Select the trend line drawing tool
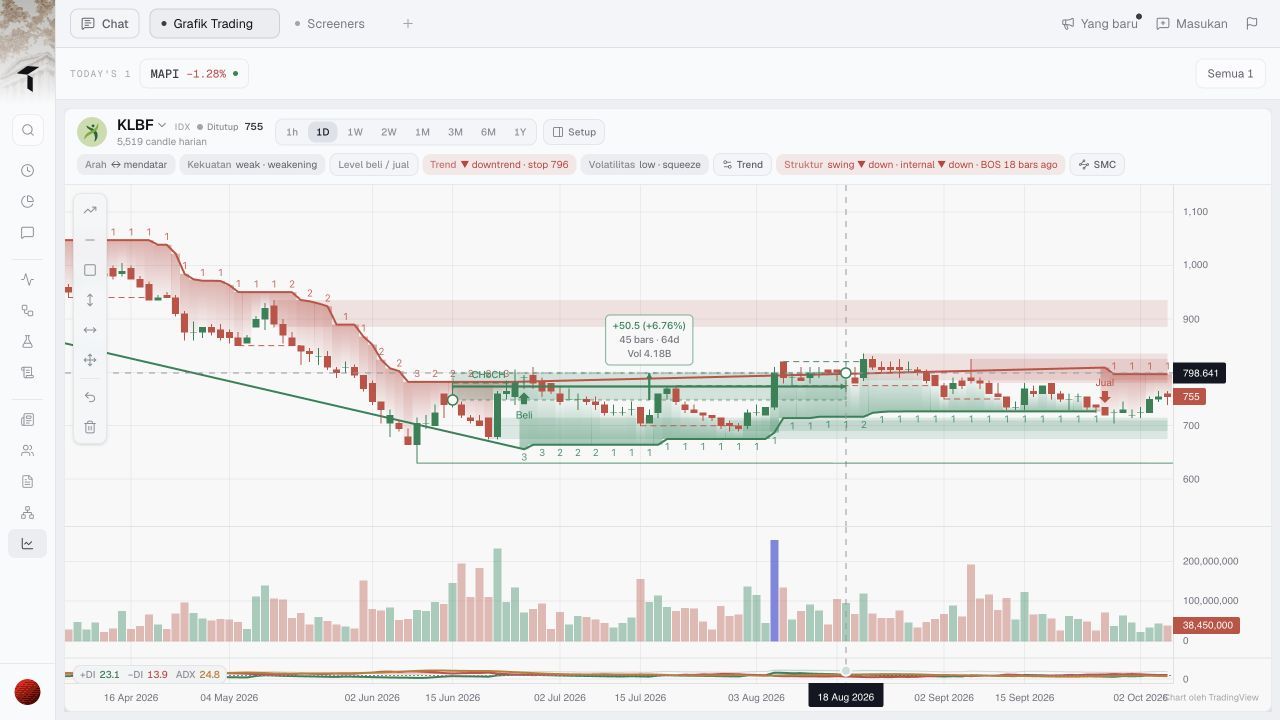 (90, 210)
